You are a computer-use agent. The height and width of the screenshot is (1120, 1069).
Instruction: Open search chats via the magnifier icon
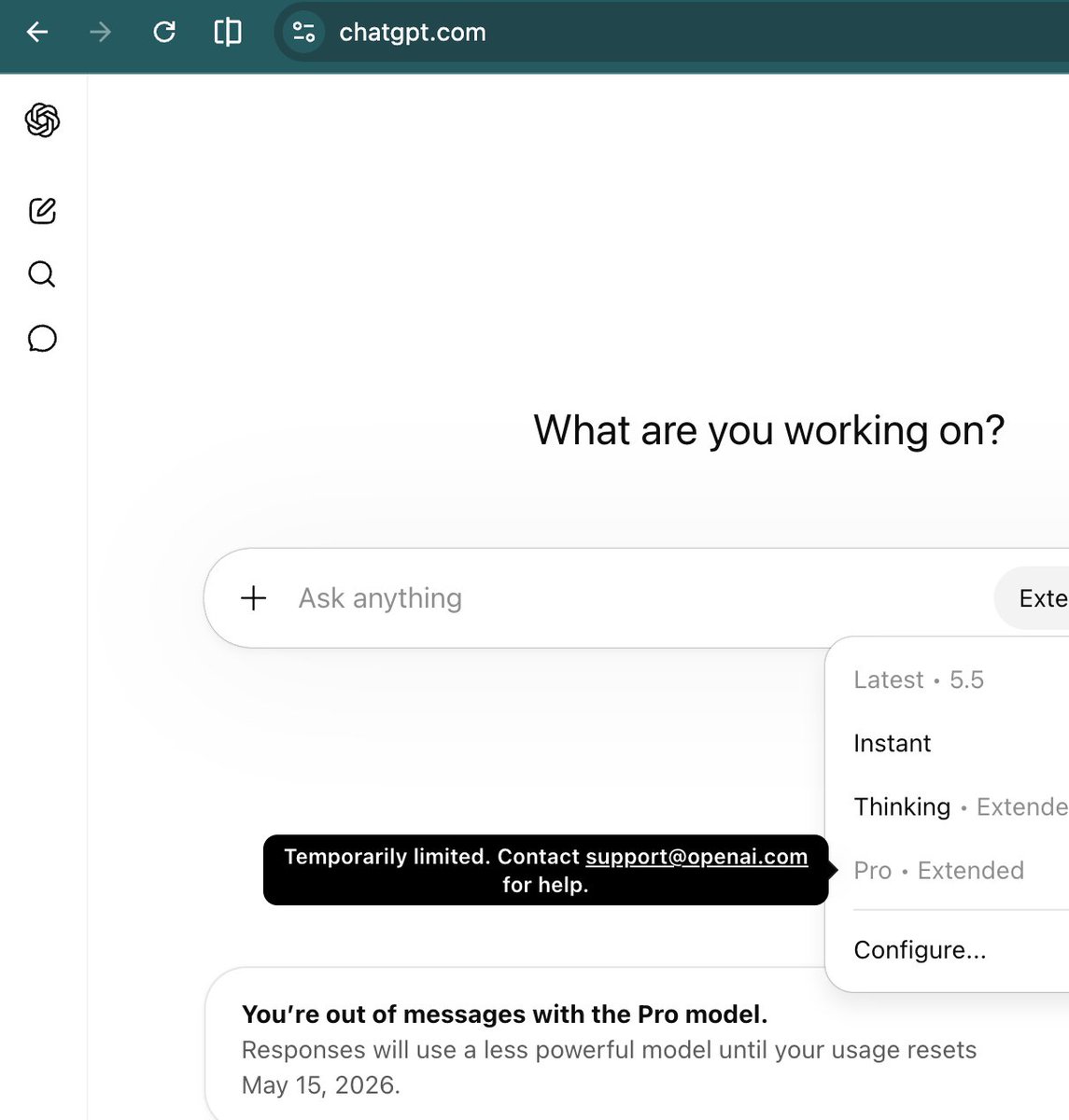pos(42,274)
